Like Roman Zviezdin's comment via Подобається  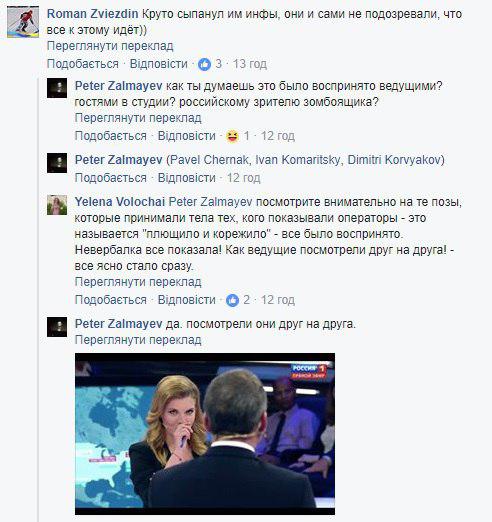(83, 64)
